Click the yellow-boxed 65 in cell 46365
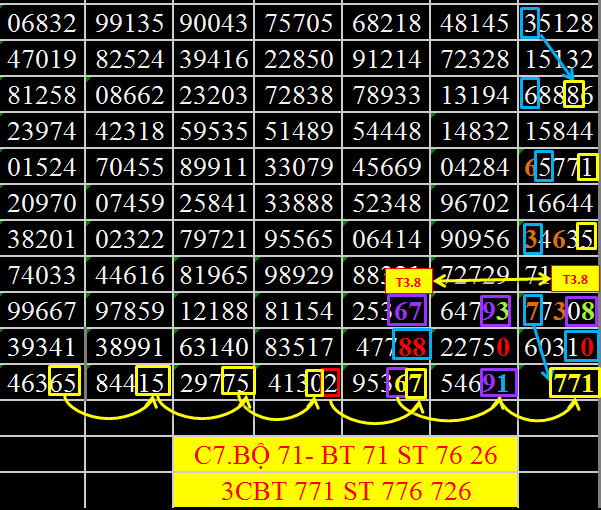Viewport: 601px width, 510px height. click(x=63, y=383)
